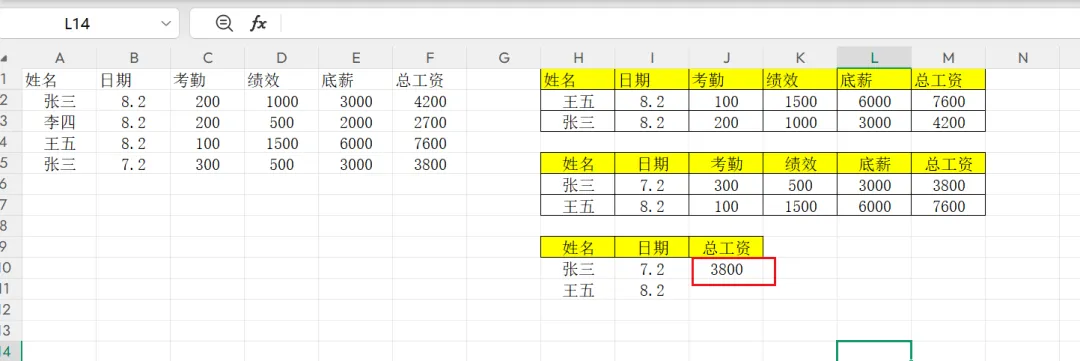Viewport: 1080px width, 361px height.
Task: Click cell A3 containing 李四
Action: [x=59, y=123]
